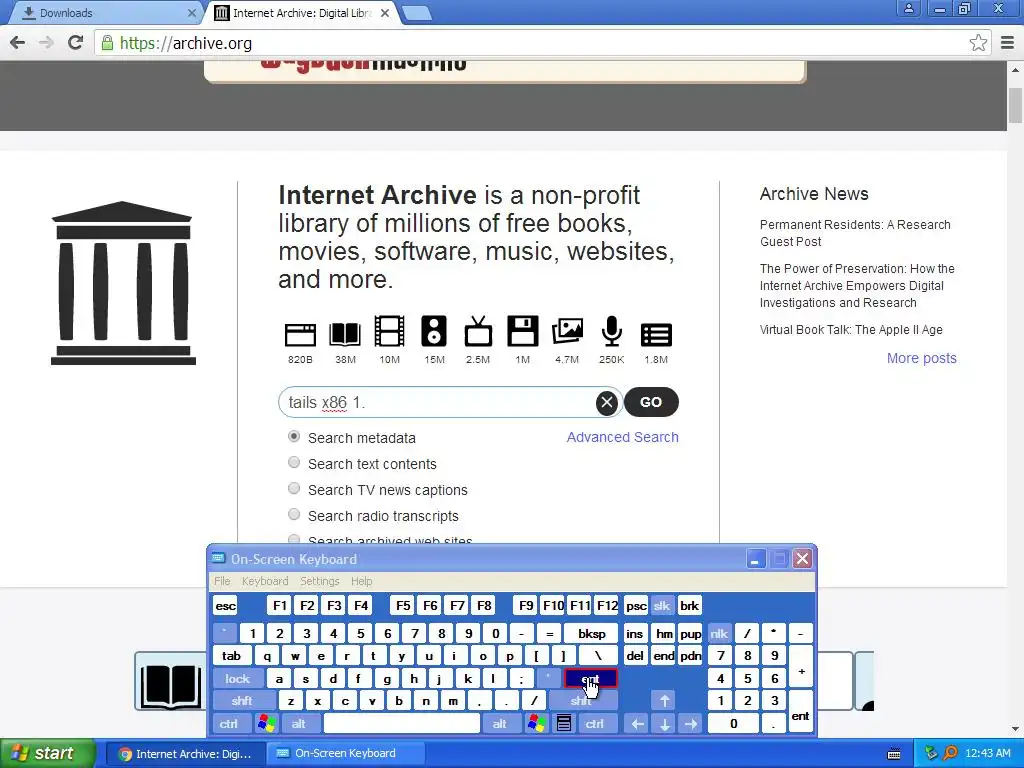Viewport: 1024px width, 768px height.
Task: Click the esc key on keyboard
Action: point(225,605)
